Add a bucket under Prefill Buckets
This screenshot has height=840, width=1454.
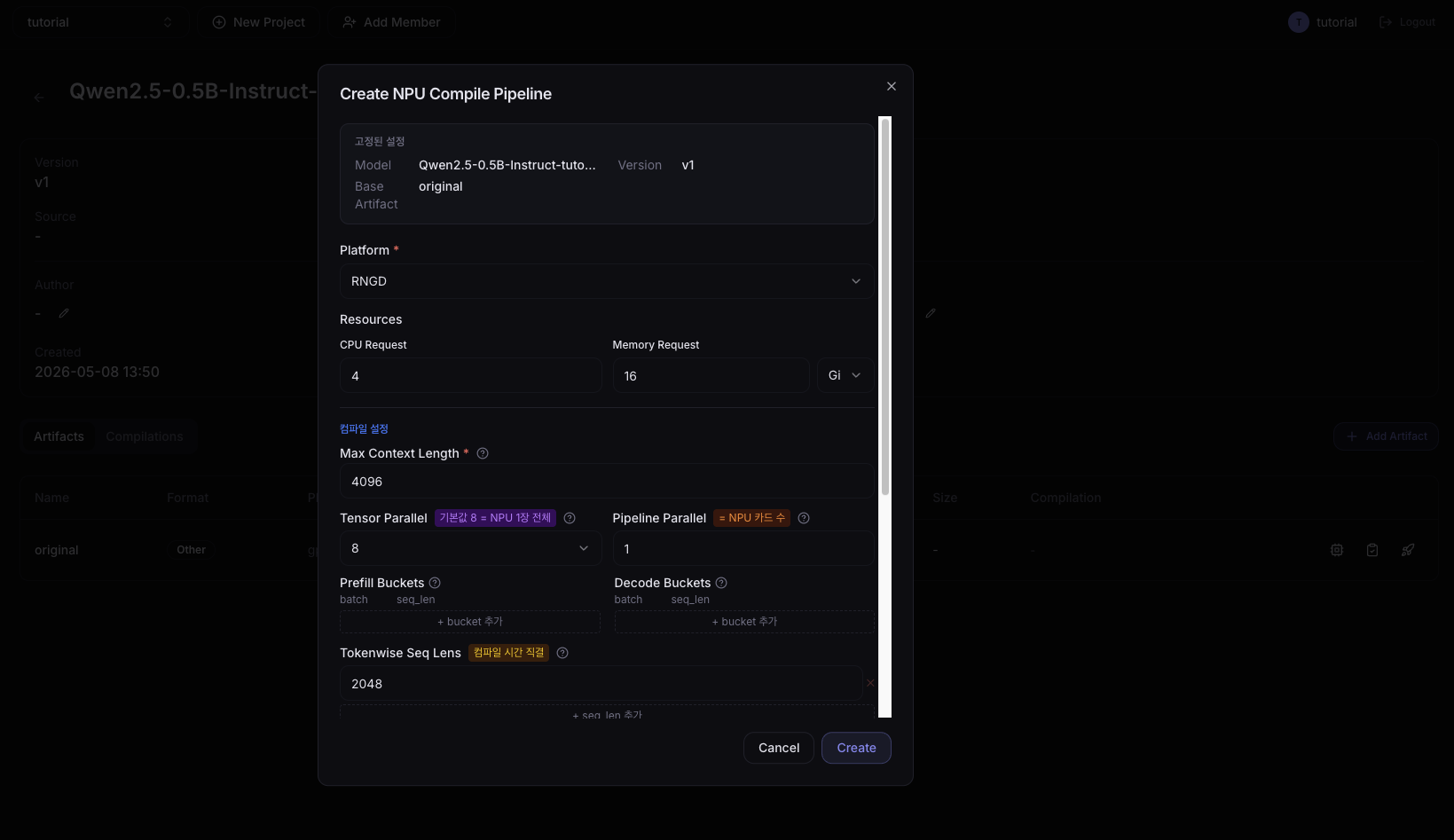pos(470,622)
